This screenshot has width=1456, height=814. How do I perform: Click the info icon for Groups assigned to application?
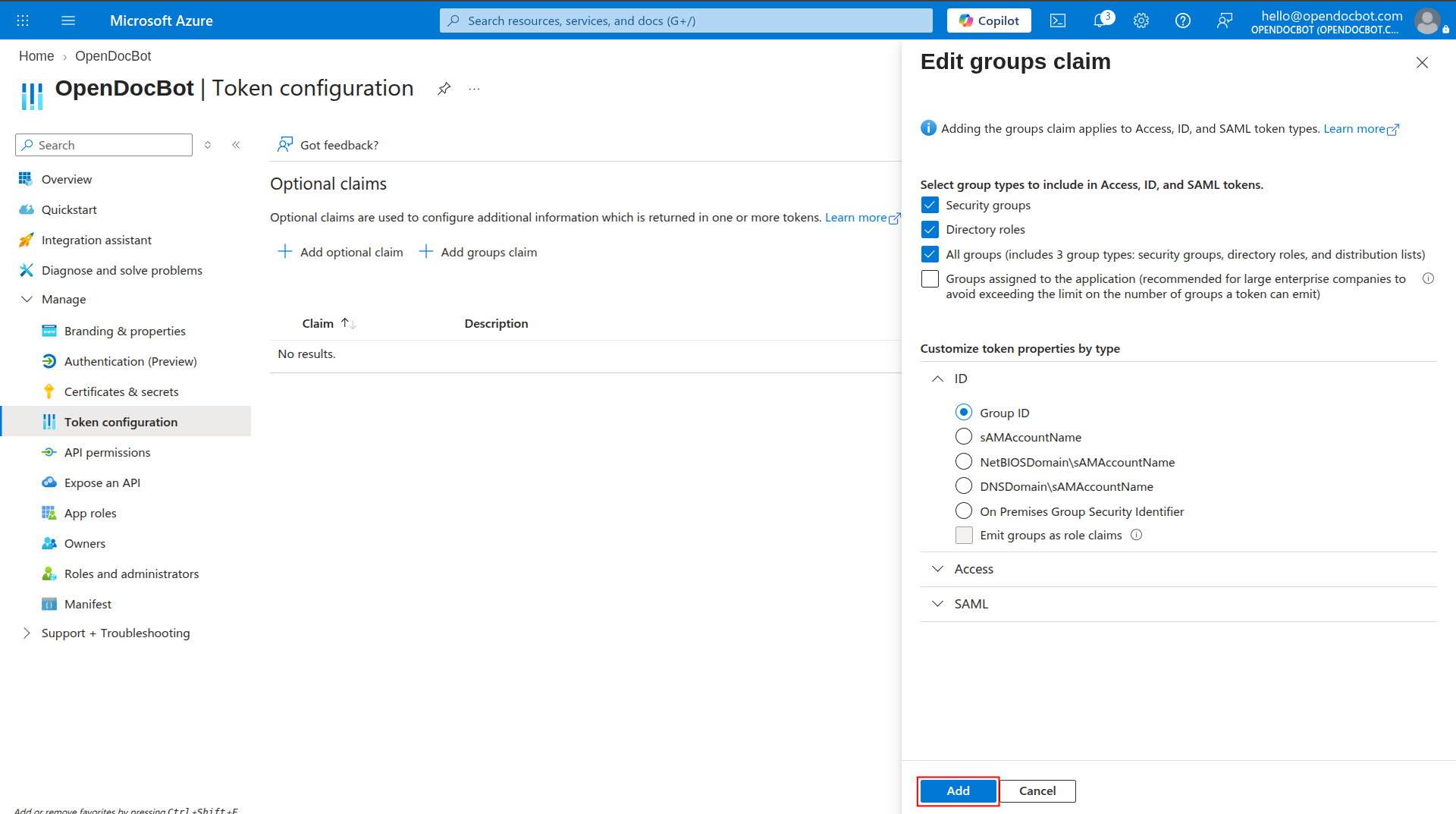pos(1428,278)
